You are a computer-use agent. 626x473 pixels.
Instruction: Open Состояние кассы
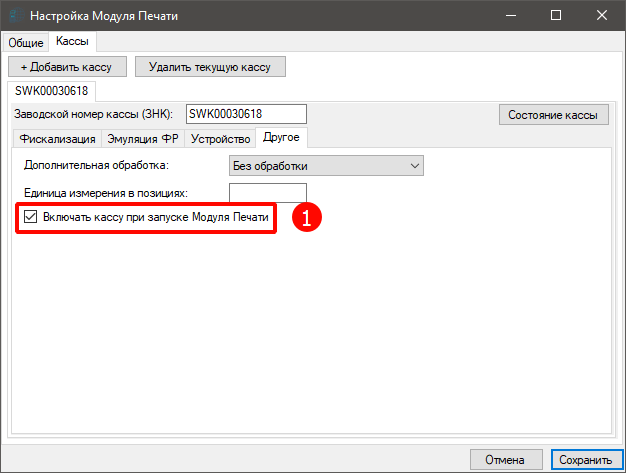pos(552,115)
